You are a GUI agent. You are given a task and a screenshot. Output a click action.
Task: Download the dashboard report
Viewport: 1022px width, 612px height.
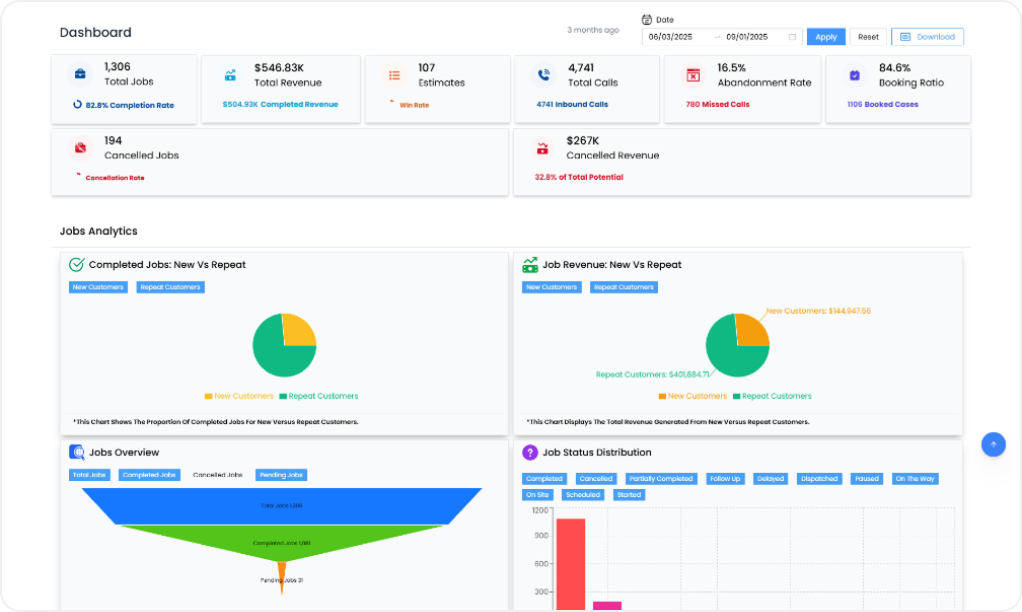pos(928,36)
